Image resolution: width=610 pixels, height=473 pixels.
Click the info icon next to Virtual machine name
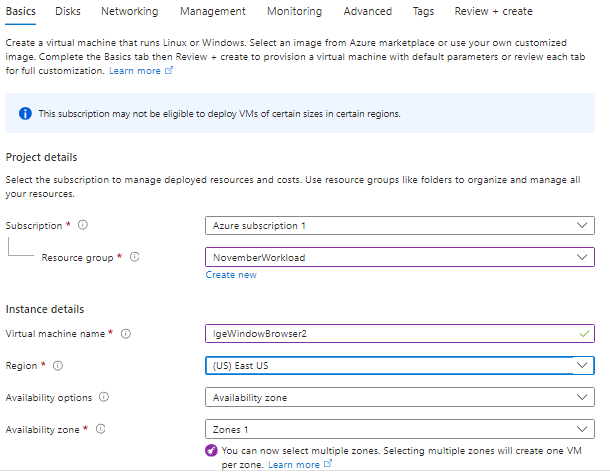coord(127,334)
